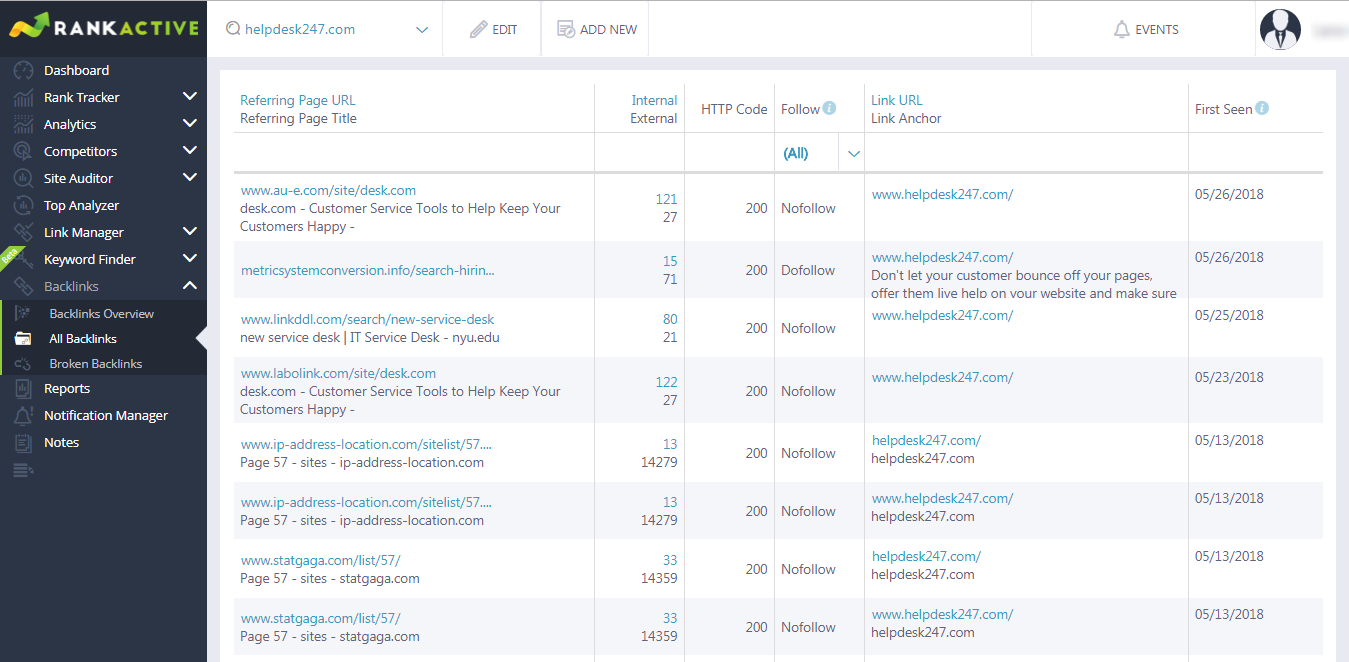Expand the Competitors menu chevron

tap(190, 151)
